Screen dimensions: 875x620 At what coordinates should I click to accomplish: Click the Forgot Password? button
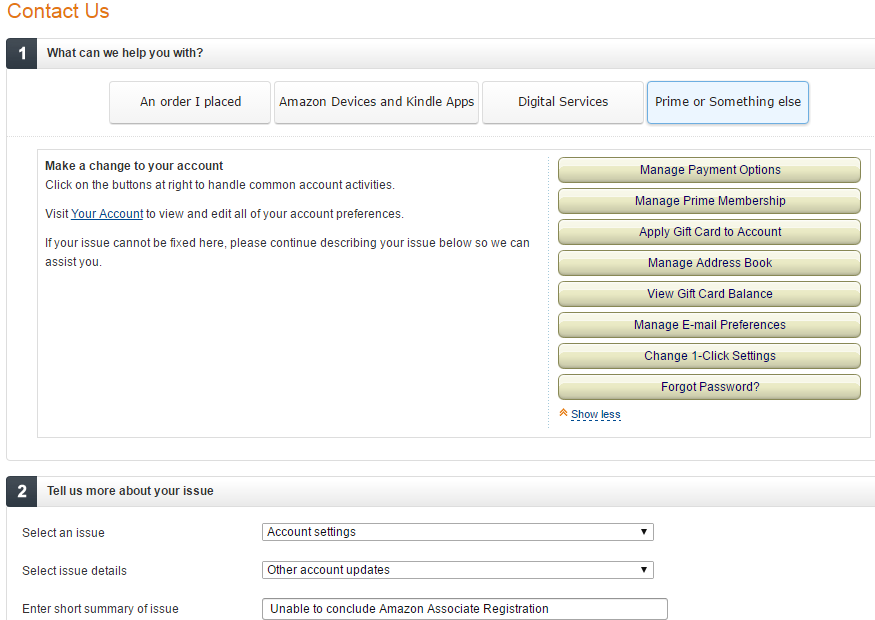[709, 387]
